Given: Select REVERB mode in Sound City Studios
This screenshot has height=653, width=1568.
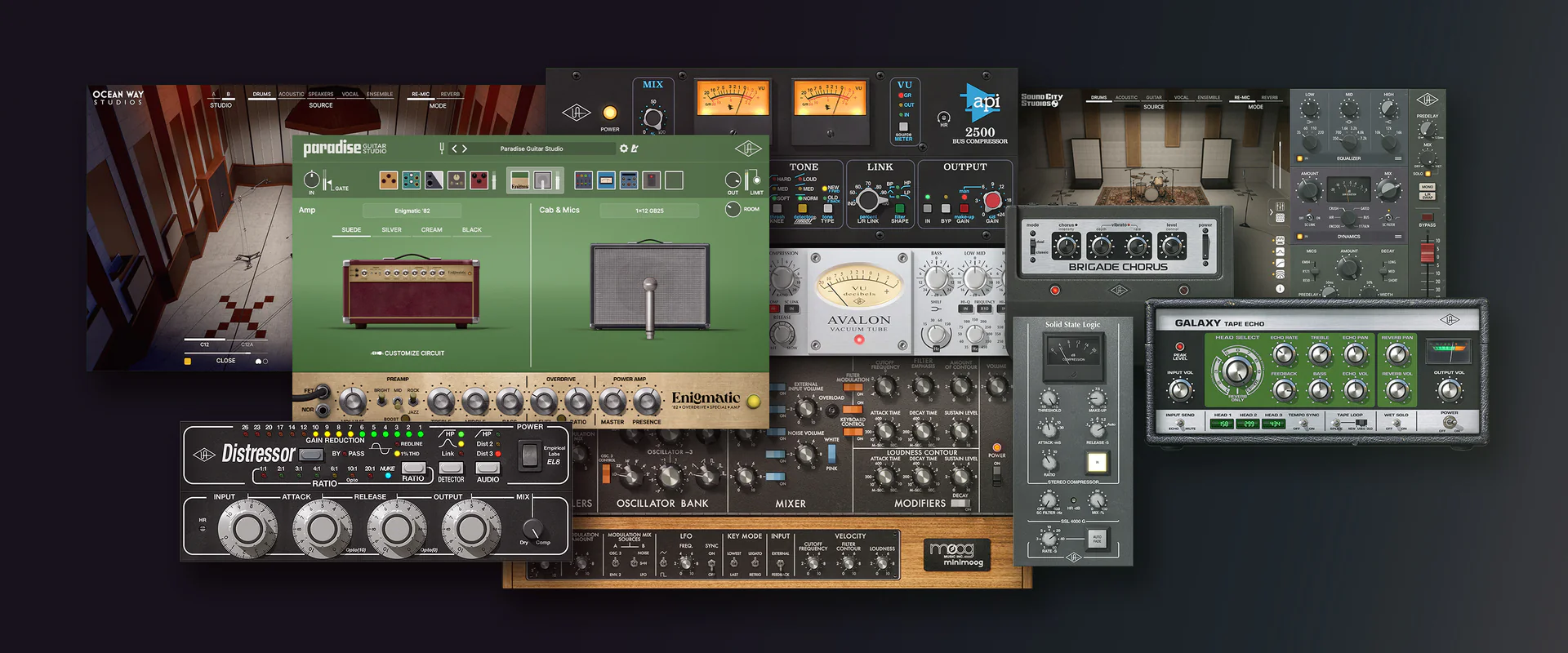Looking at the screenshot, I should click(x=1269, y=98).
